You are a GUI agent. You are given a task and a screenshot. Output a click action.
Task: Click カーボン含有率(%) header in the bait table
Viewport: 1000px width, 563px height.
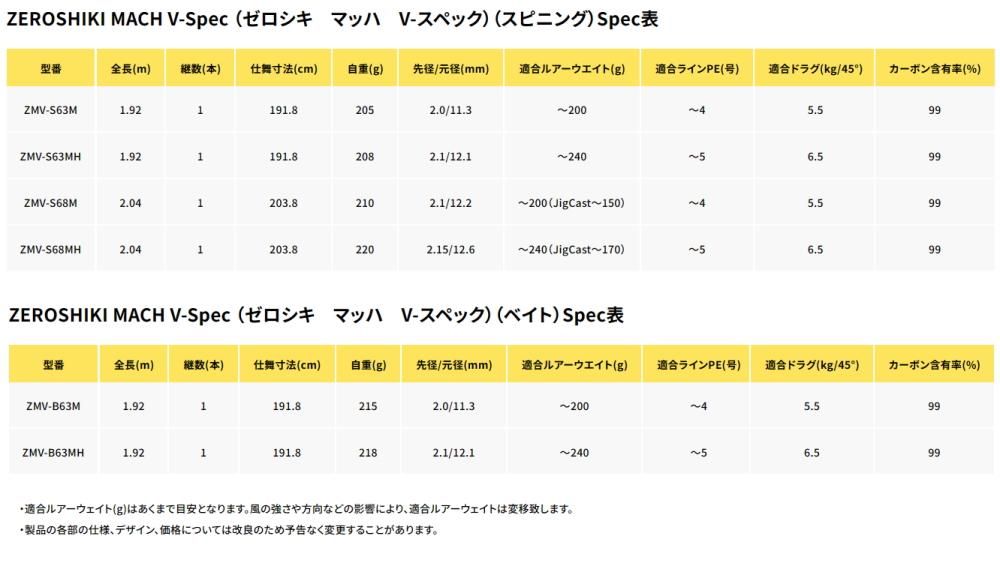(933, 366)
